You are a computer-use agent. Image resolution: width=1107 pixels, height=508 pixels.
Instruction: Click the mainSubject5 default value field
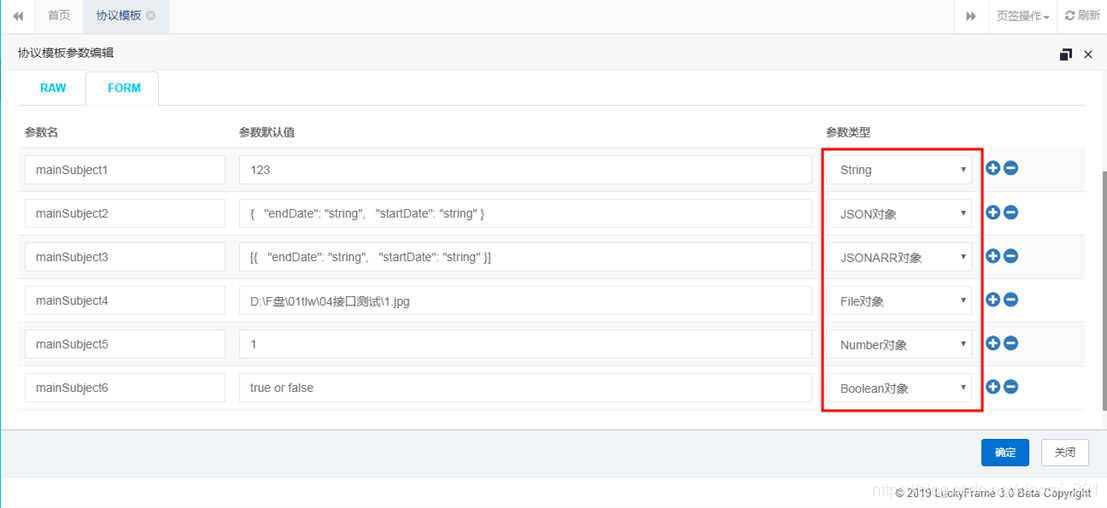(525, 344)
